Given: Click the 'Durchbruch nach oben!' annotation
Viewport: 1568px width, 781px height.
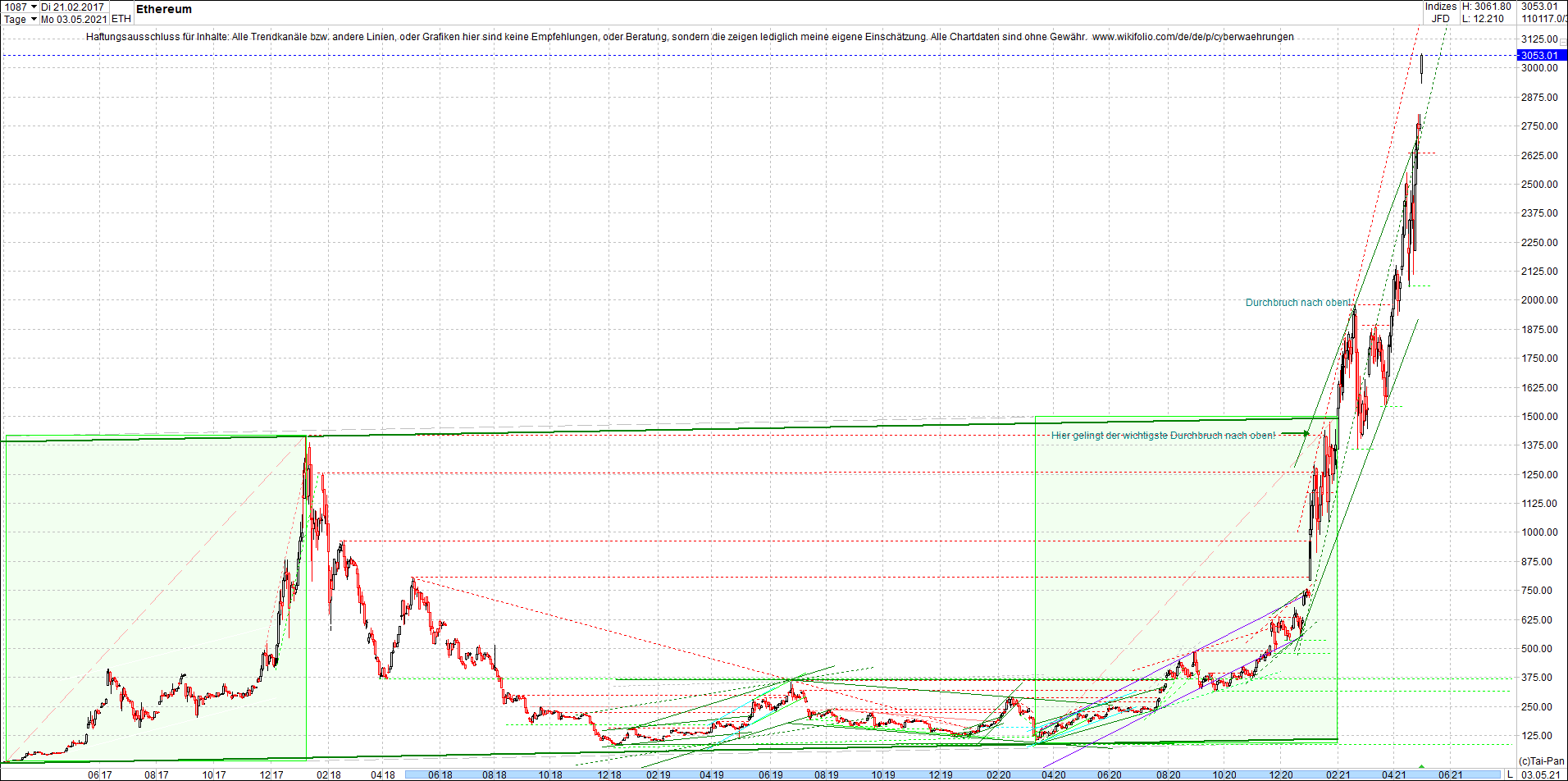Looking at the screenshot, I should point(1298,303).
